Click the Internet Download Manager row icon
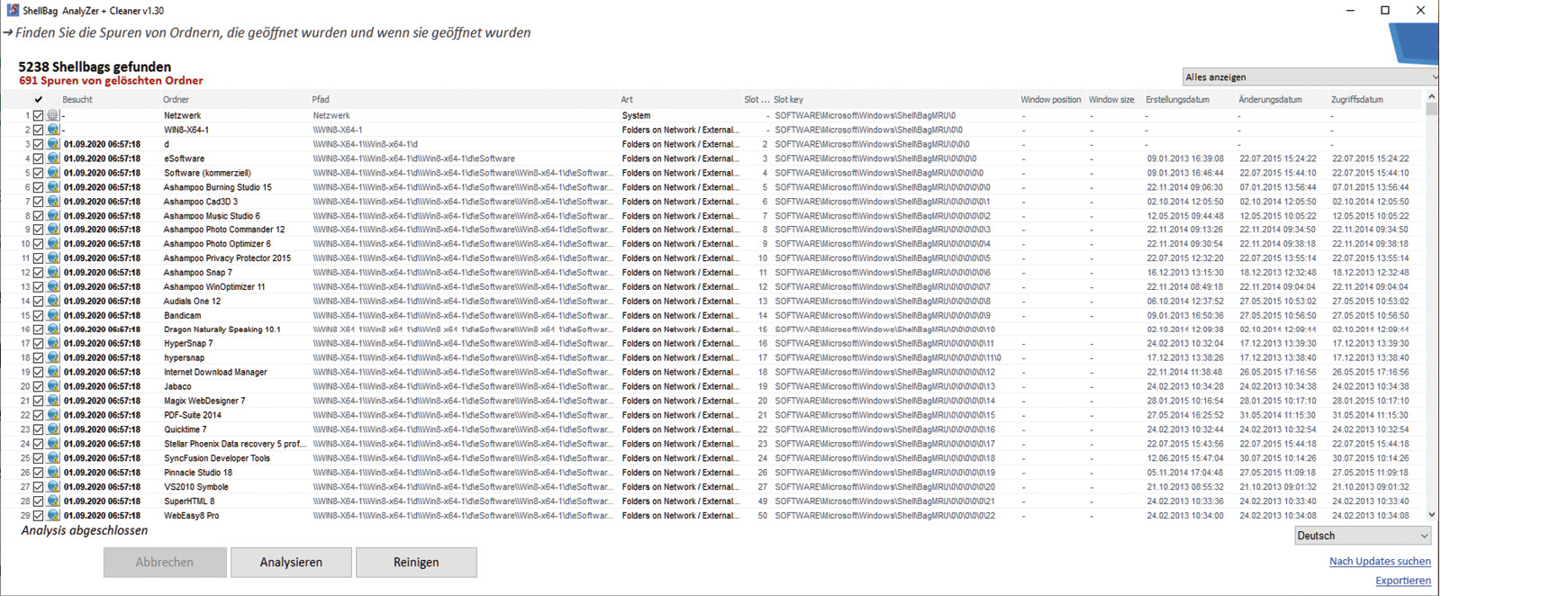The width and height of the screenshot is (1568, 596). coord(53,372)
